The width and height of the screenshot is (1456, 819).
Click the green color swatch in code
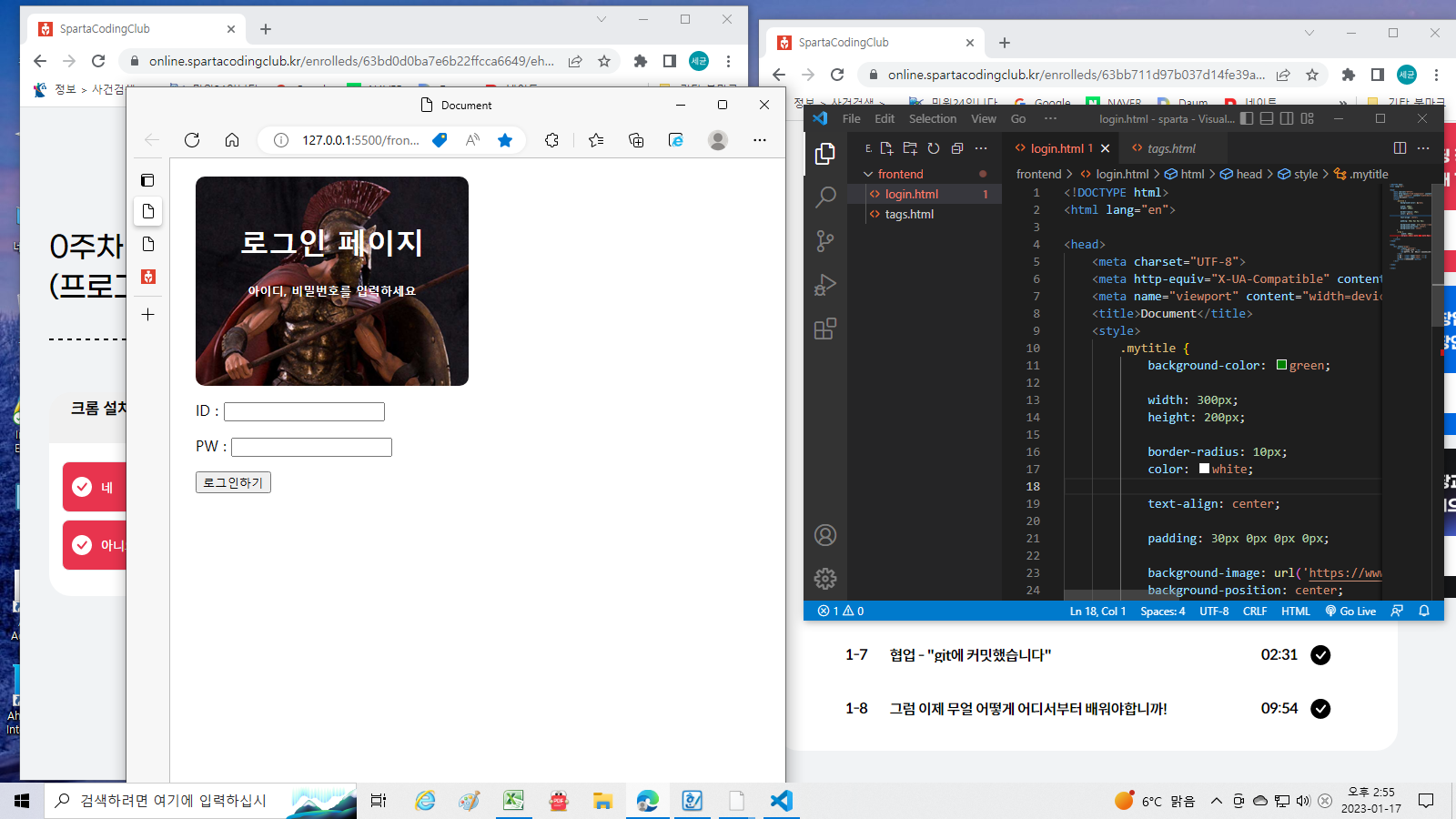(x=1281, y=365)
